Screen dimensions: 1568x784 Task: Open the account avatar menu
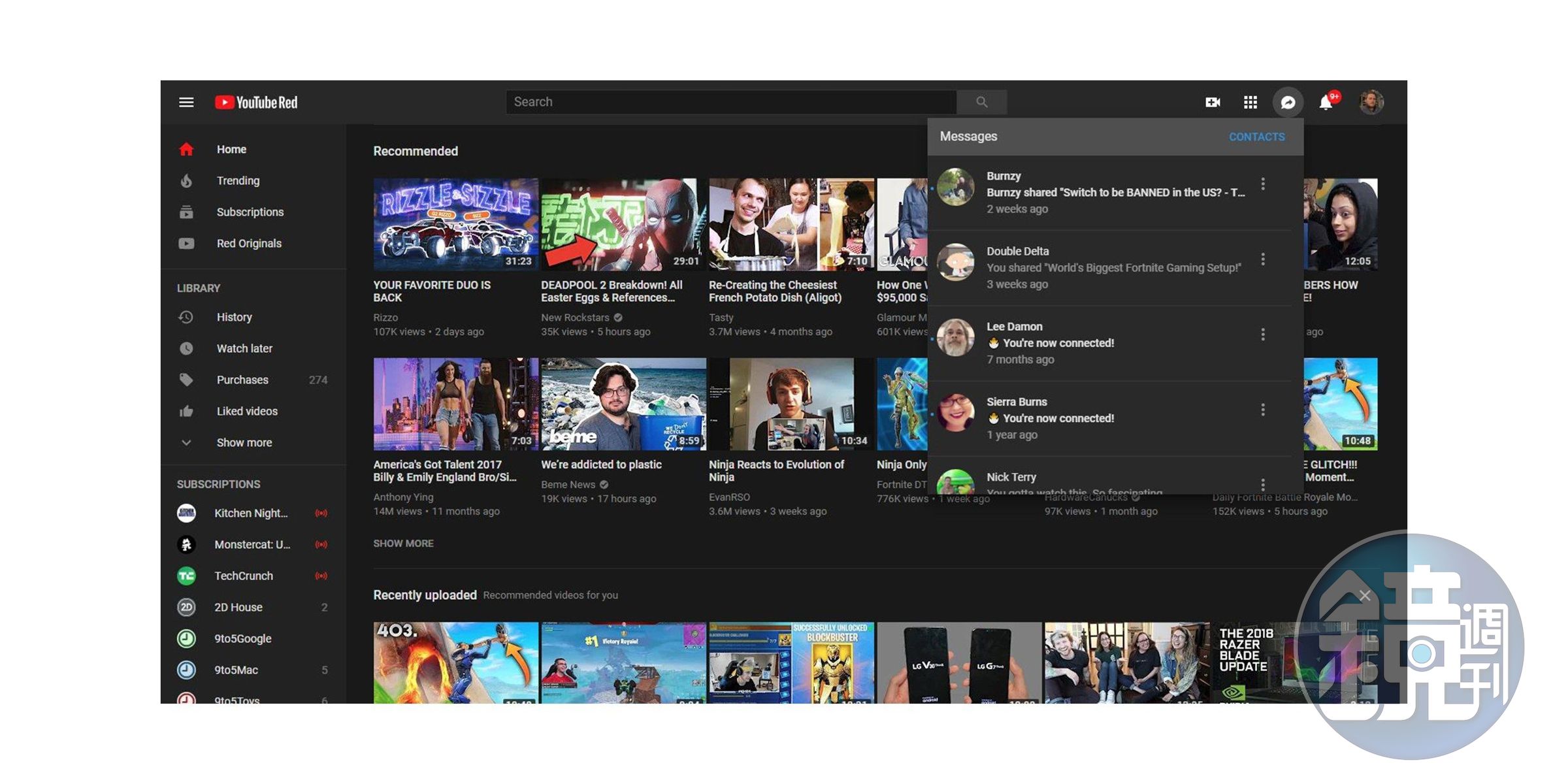[x=1371, y=102]
